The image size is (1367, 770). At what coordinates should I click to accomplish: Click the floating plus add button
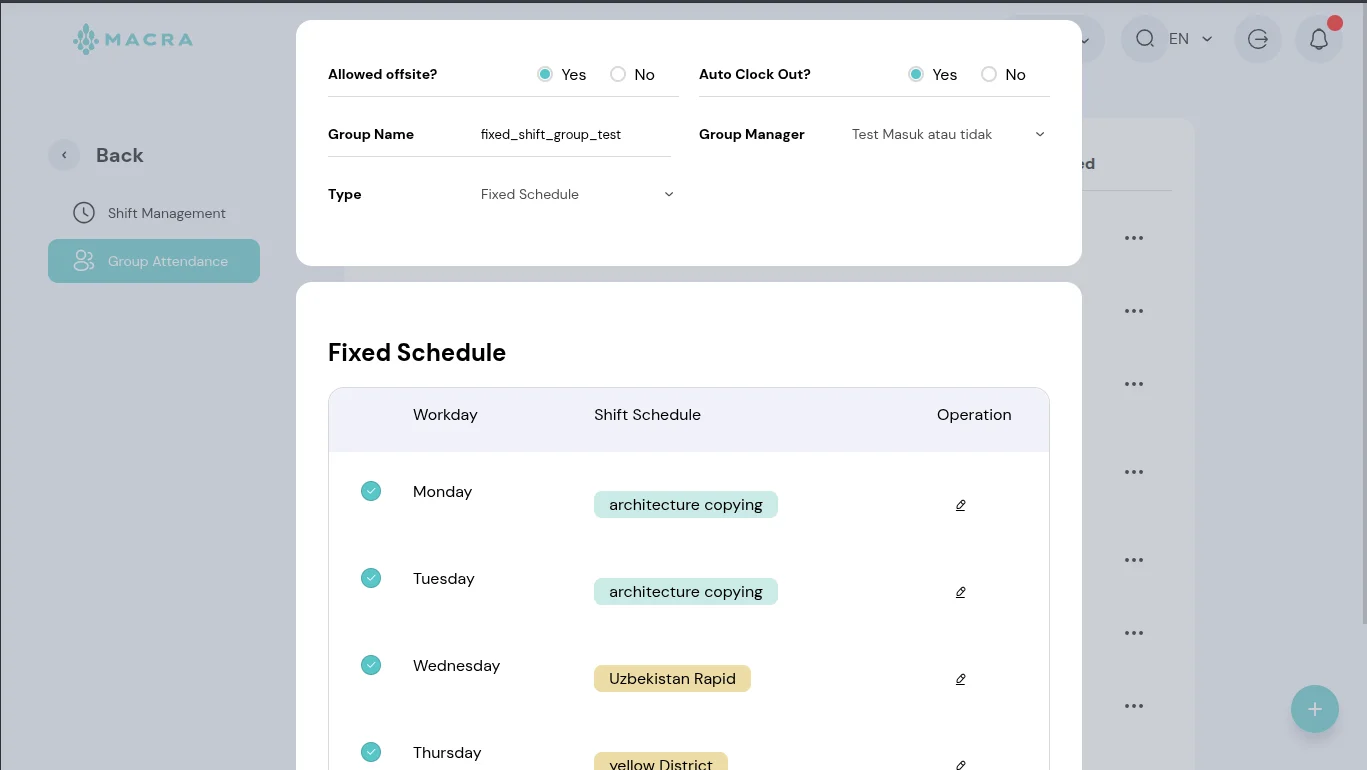[1314, 709]
